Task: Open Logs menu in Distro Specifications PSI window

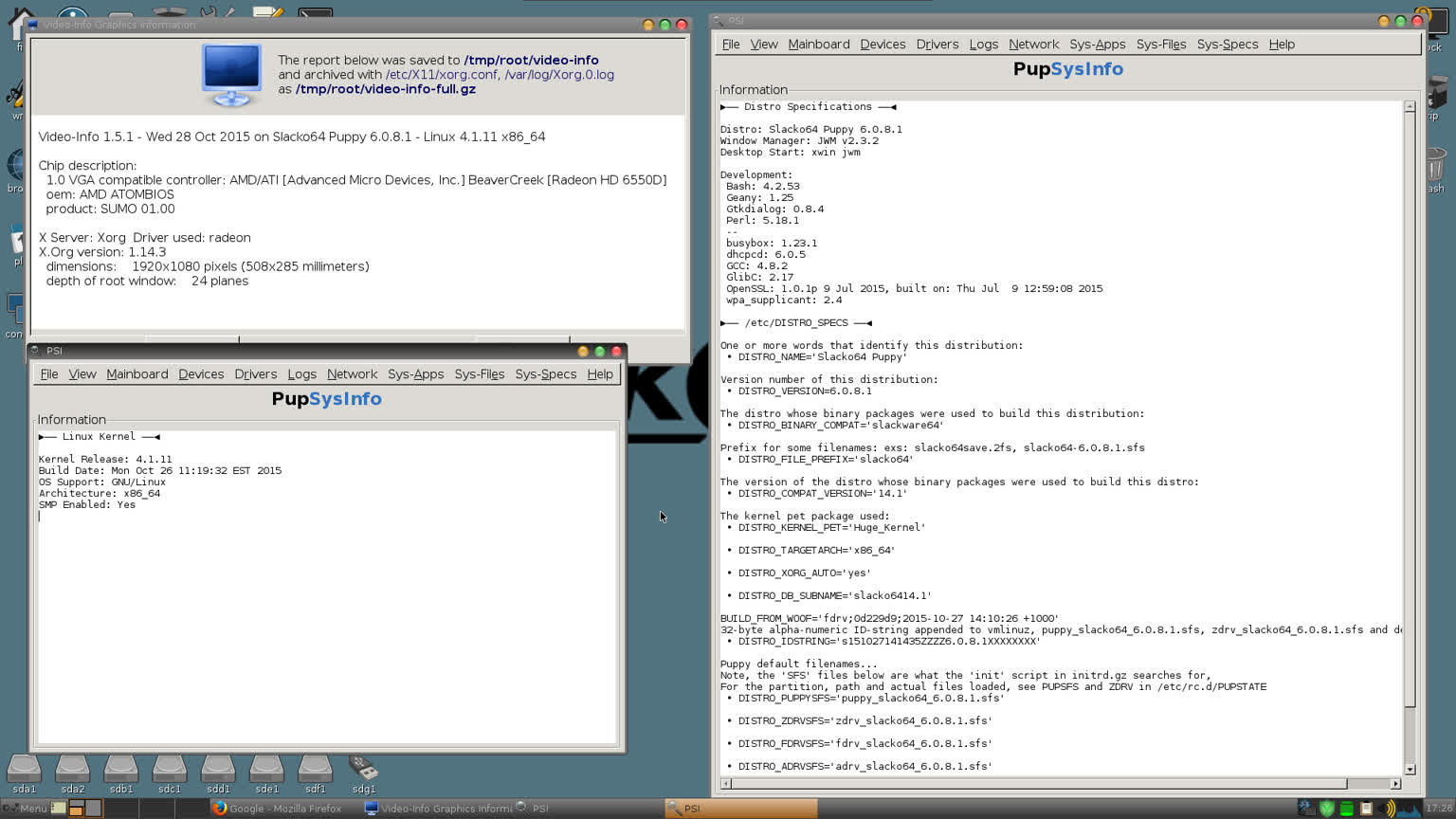Action: [983, 45]
